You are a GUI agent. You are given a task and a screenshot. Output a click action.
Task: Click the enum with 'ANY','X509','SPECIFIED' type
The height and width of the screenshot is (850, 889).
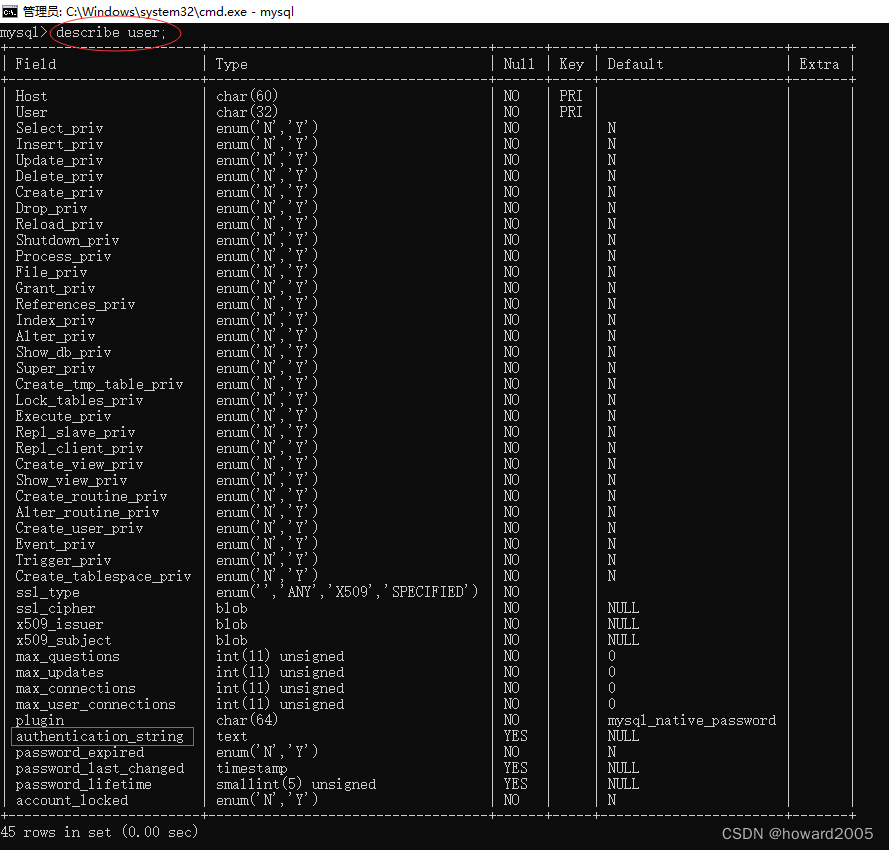pos(347,593)
